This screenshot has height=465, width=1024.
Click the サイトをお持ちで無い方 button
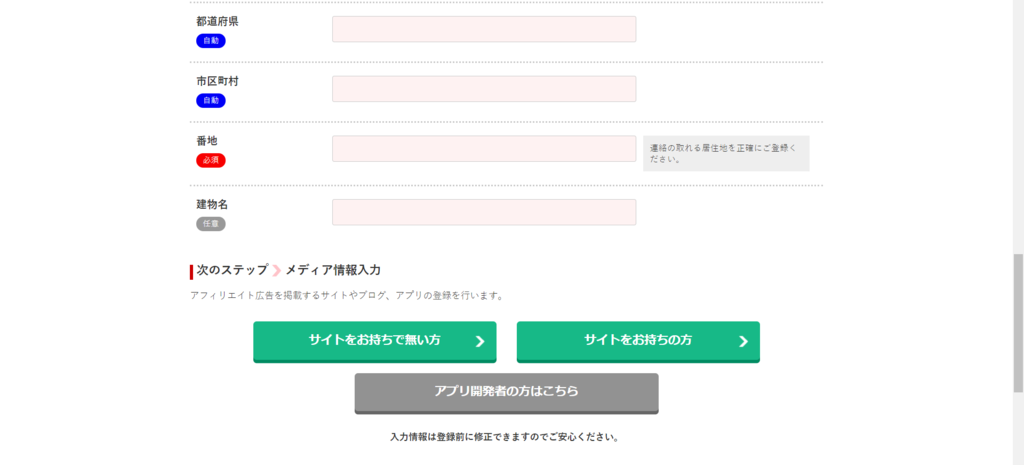coord(375,342)
